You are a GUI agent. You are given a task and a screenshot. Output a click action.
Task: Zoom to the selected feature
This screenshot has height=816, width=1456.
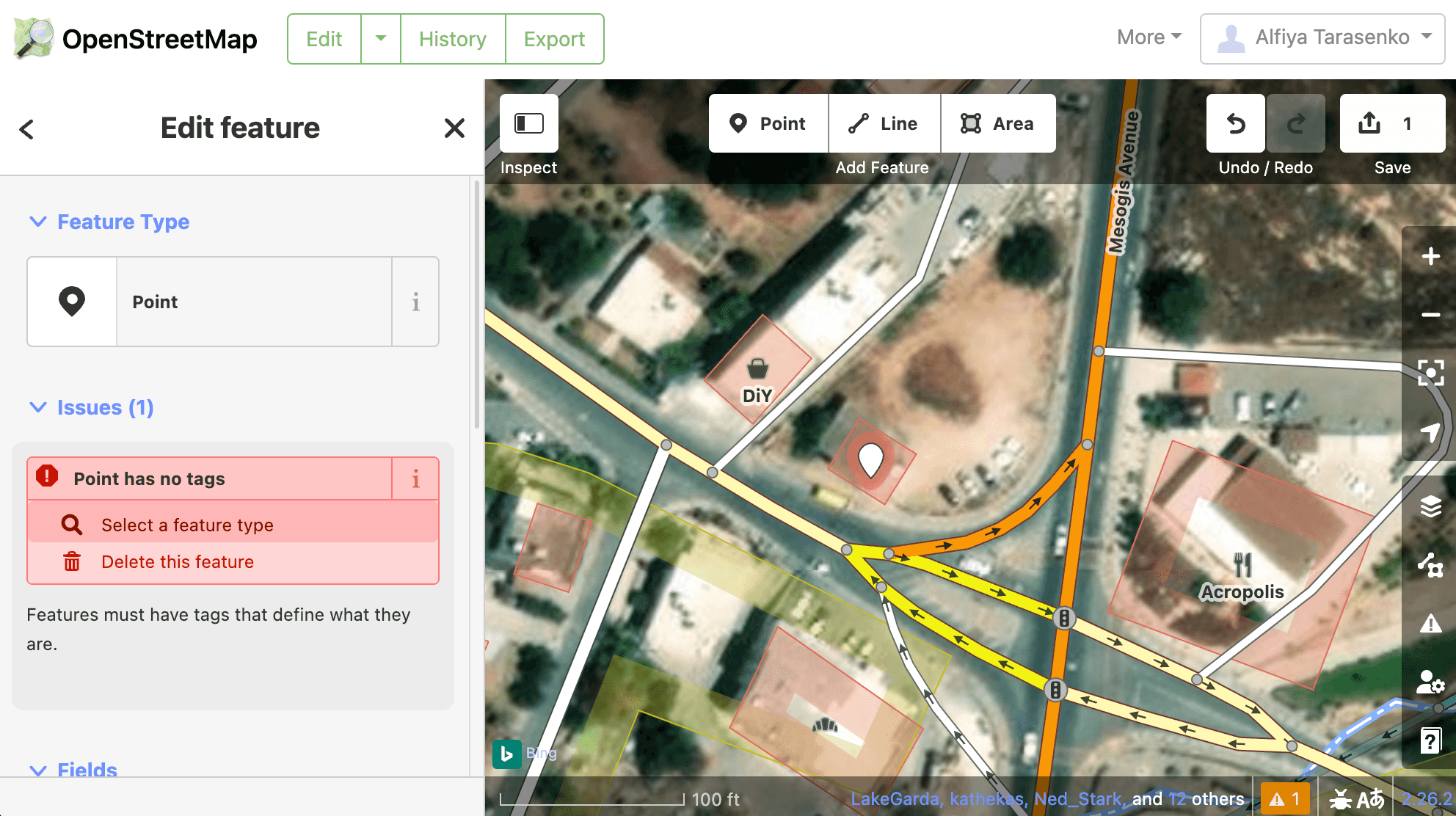(x=1430, y=373)
